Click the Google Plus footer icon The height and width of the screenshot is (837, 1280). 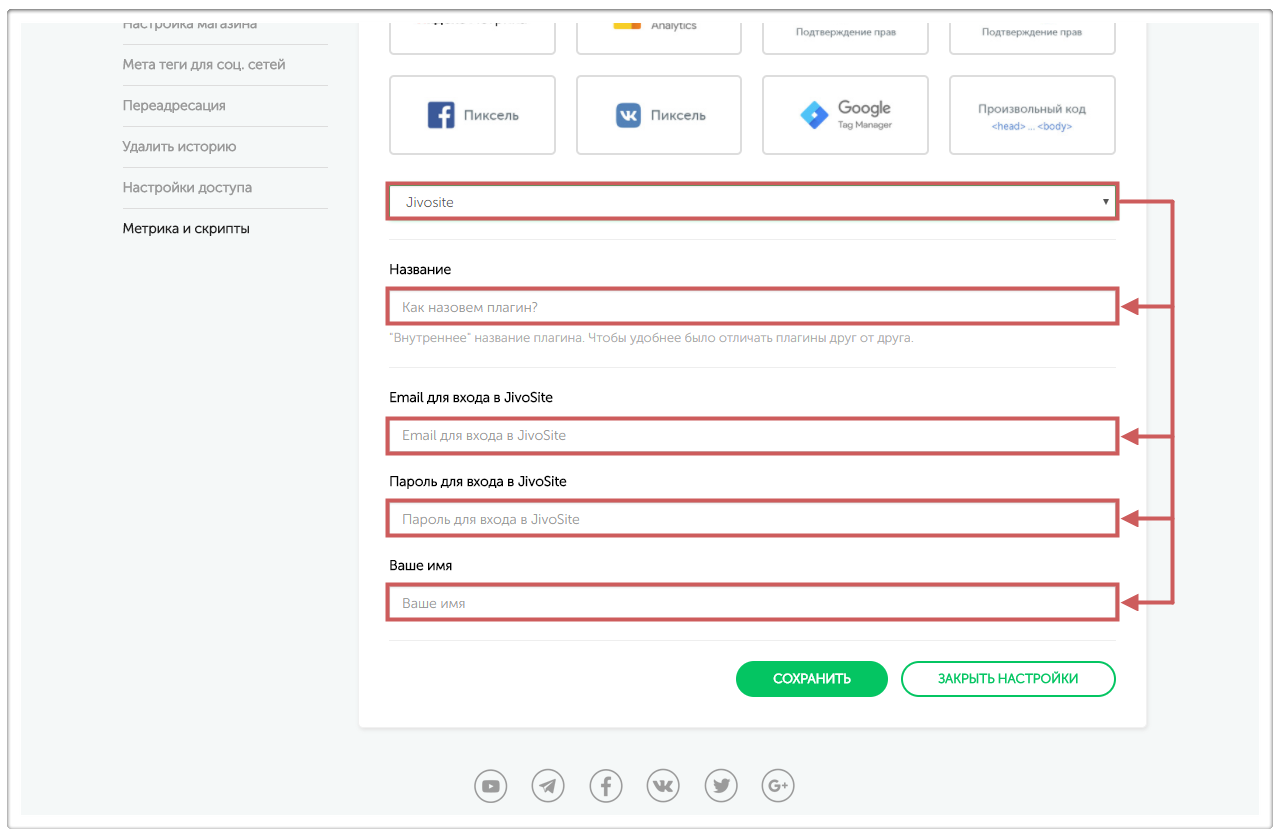[778, 787]
